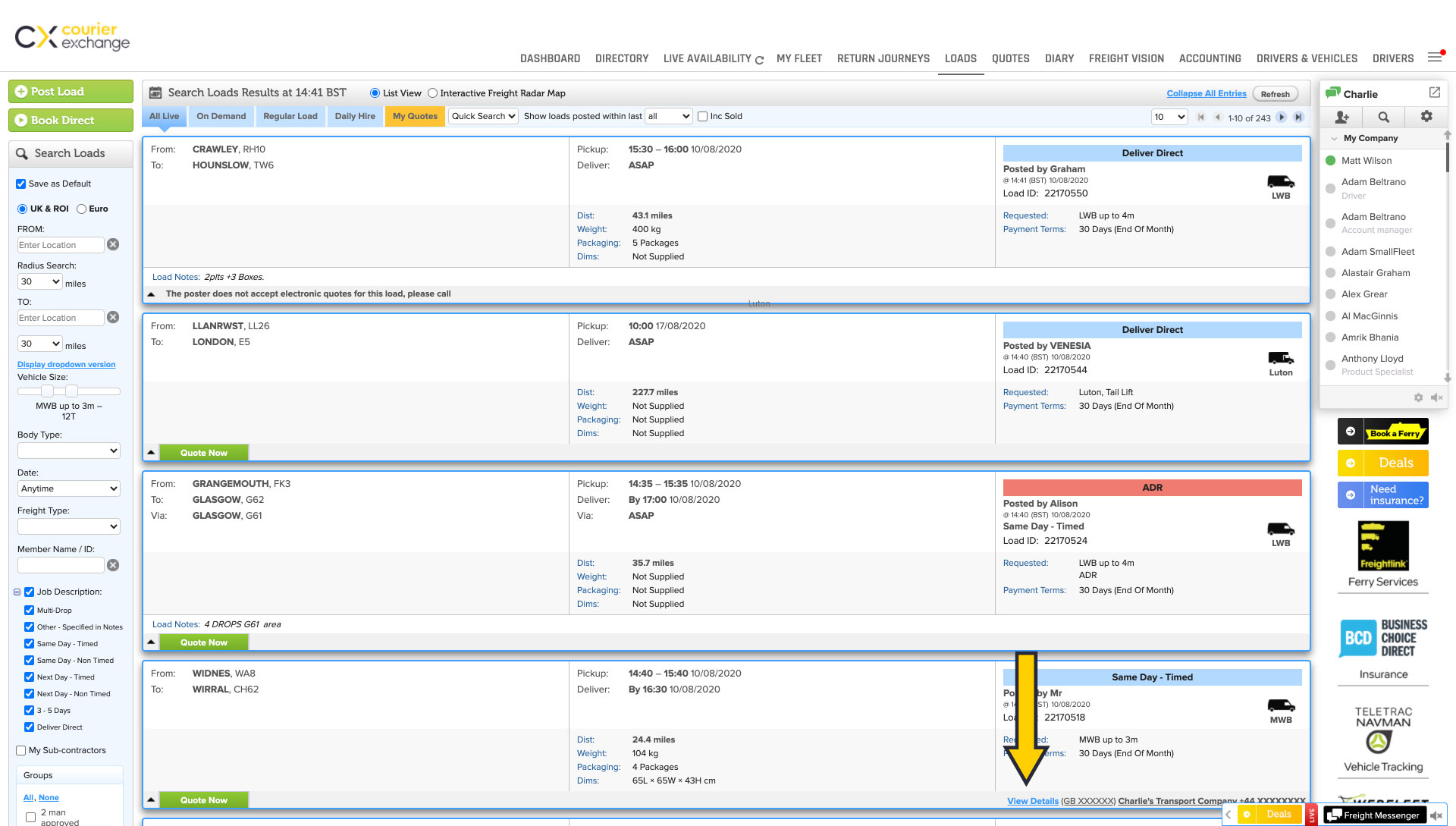Viewport: 1456px width, 826px height.
Task: Go to the previous results page
Action: (1217, 117)
